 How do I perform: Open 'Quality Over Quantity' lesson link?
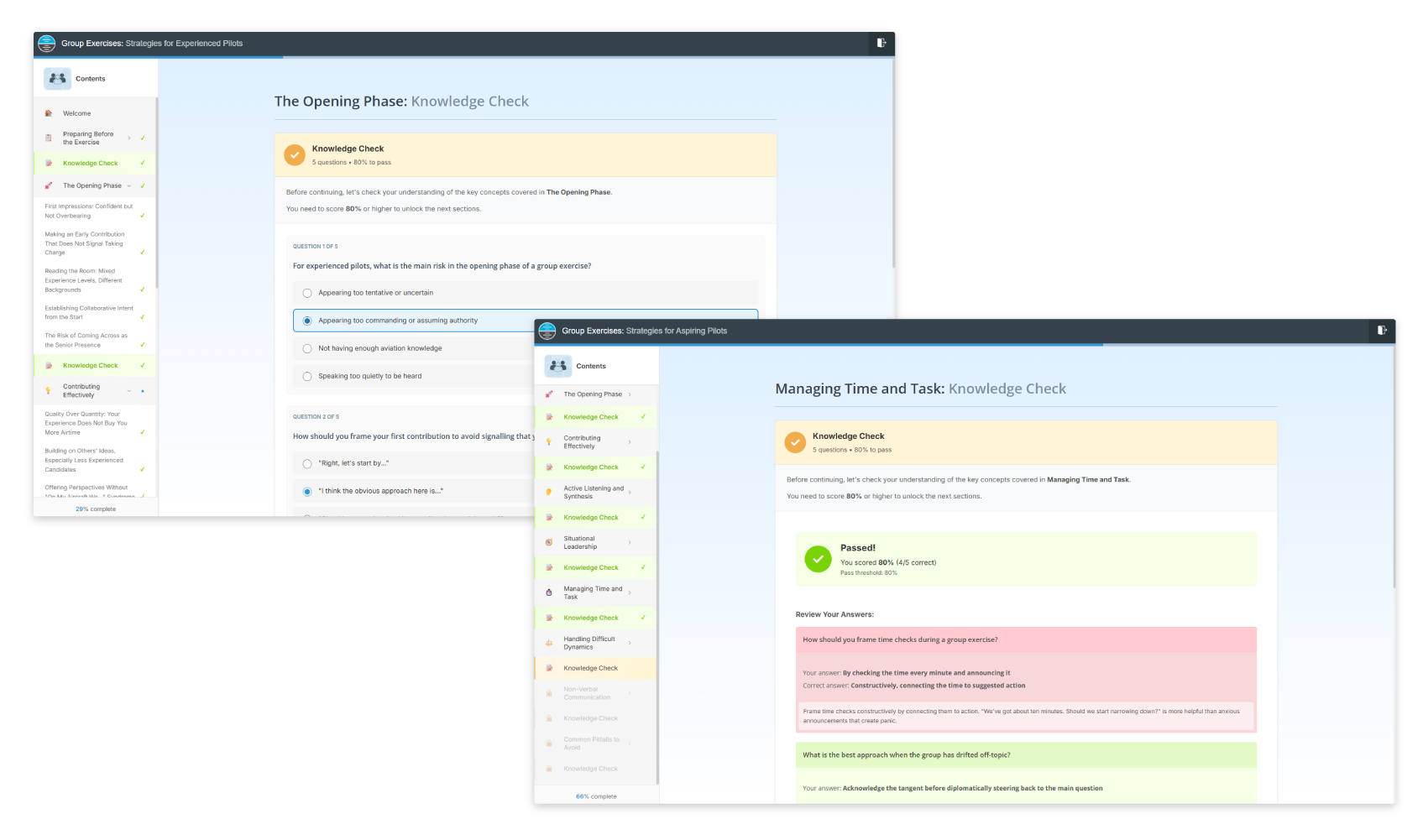[x=86, y=423]
